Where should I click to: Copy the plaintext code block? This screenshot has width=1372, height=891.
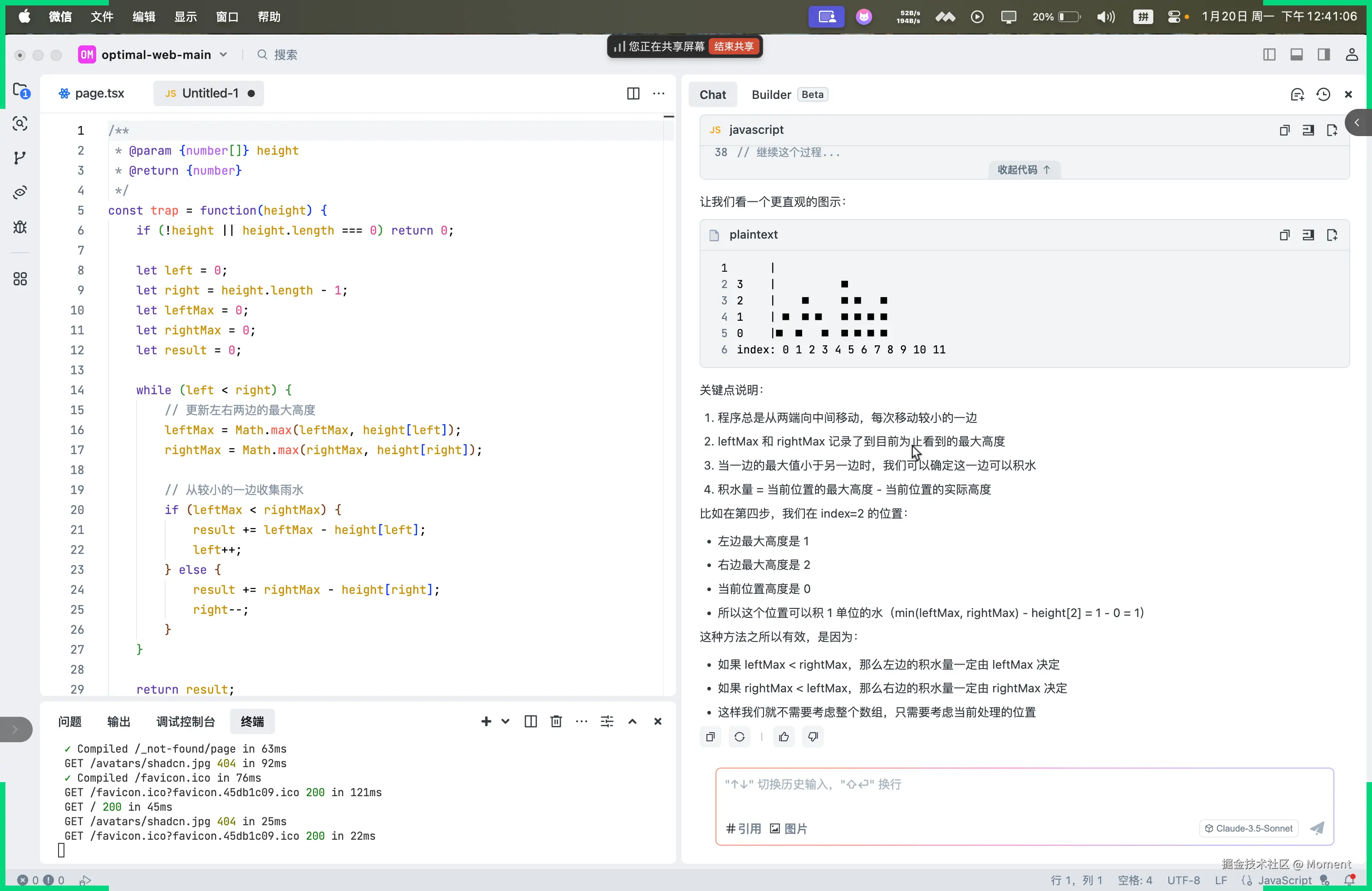(1284, 235)
